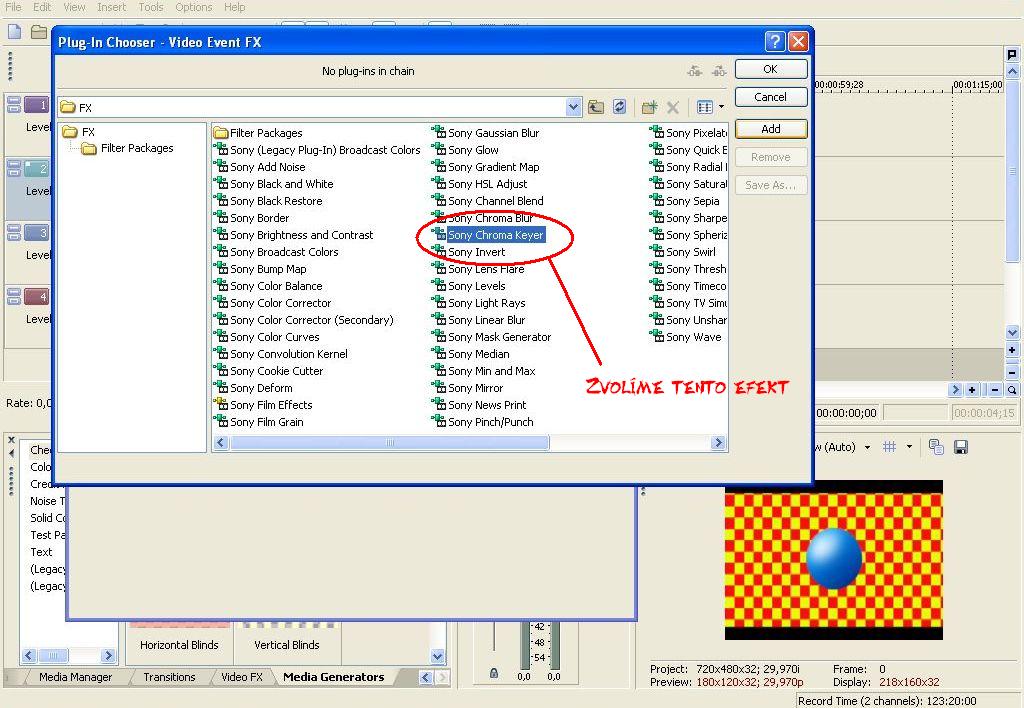The image size is (1024, 708).
Task: Select Sony Sepia plug-in
Action: (692, 201)
